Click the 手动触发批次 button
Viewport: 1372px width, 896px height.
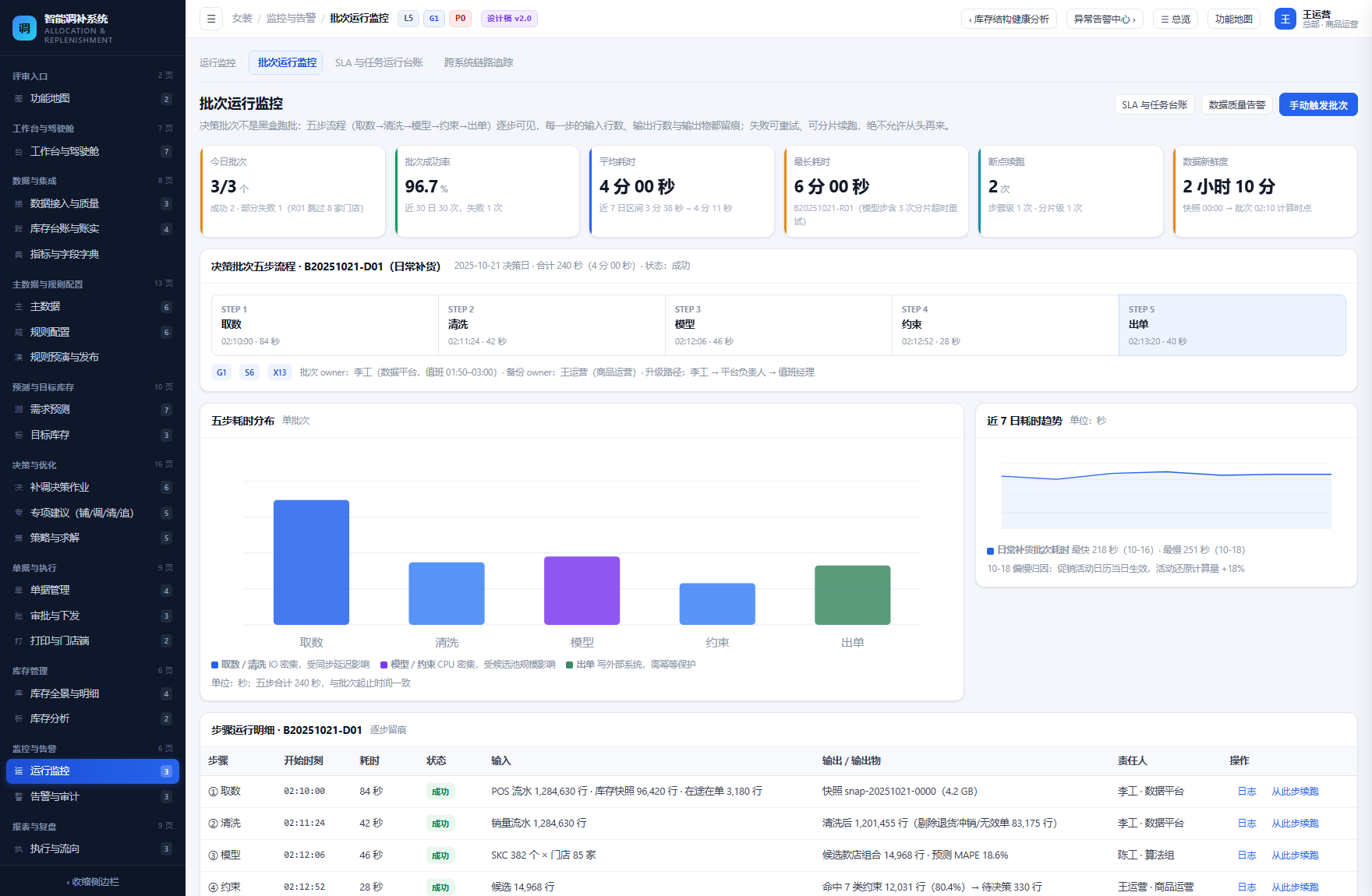[x=1318, y=105]
